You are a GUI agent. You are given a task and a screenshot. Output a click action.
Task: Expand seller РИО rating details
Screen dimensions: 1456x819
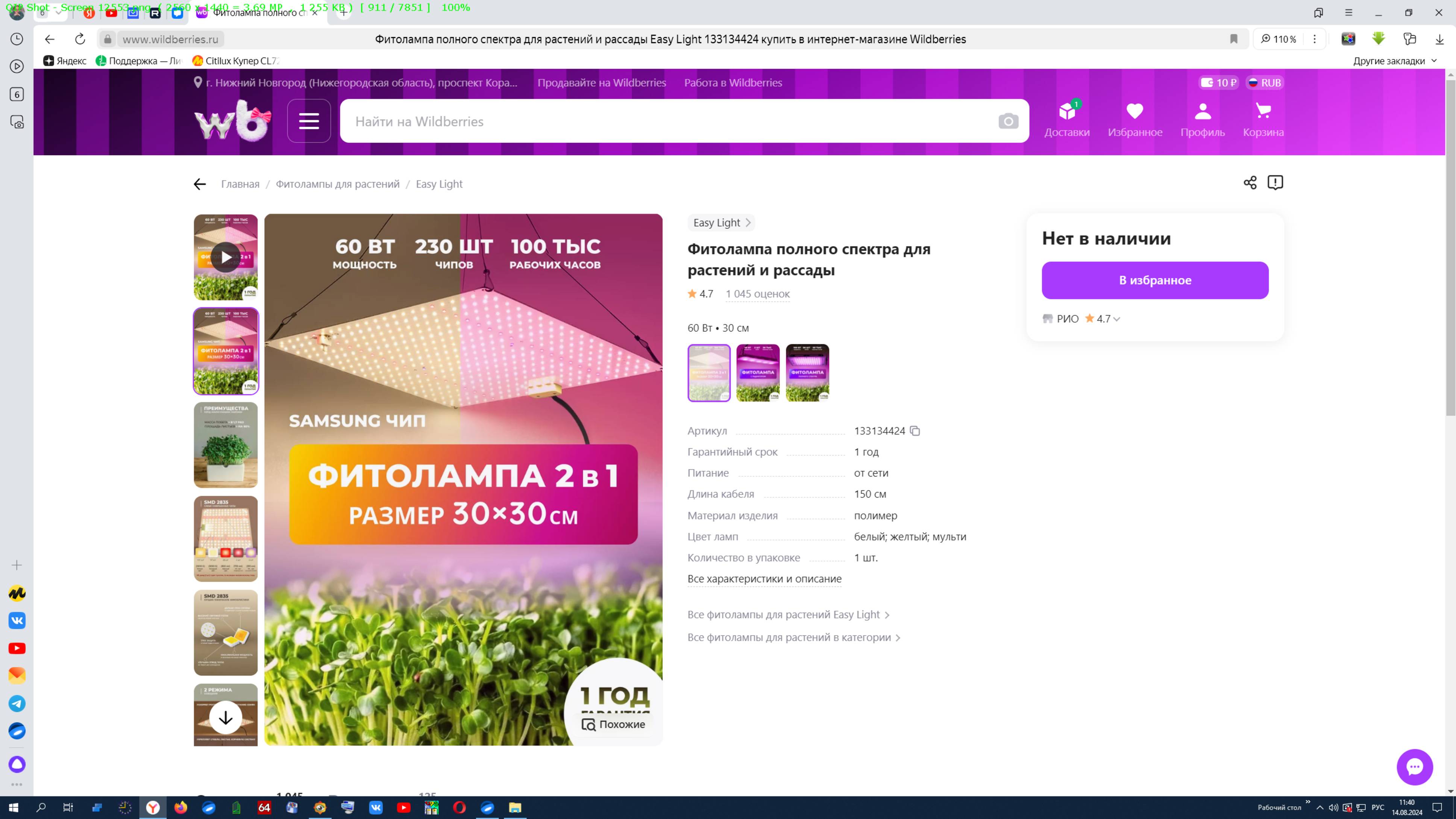[1117, 319]
